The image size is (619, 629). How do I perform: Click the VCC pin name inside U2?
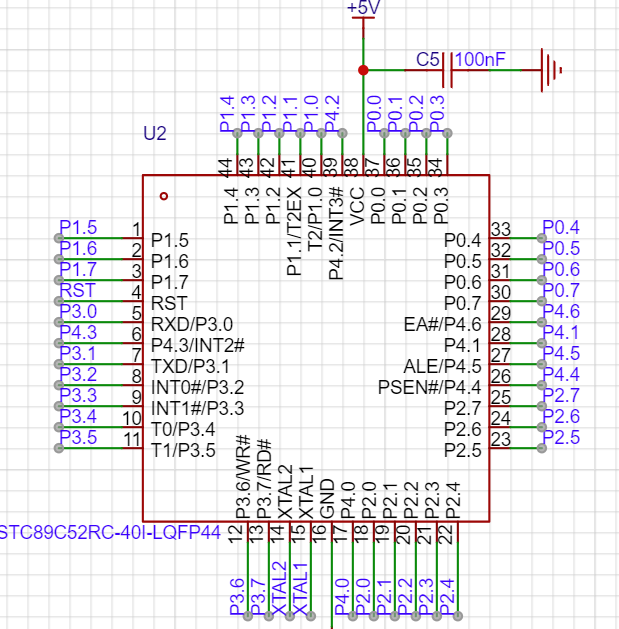click(x=356, y=206)
